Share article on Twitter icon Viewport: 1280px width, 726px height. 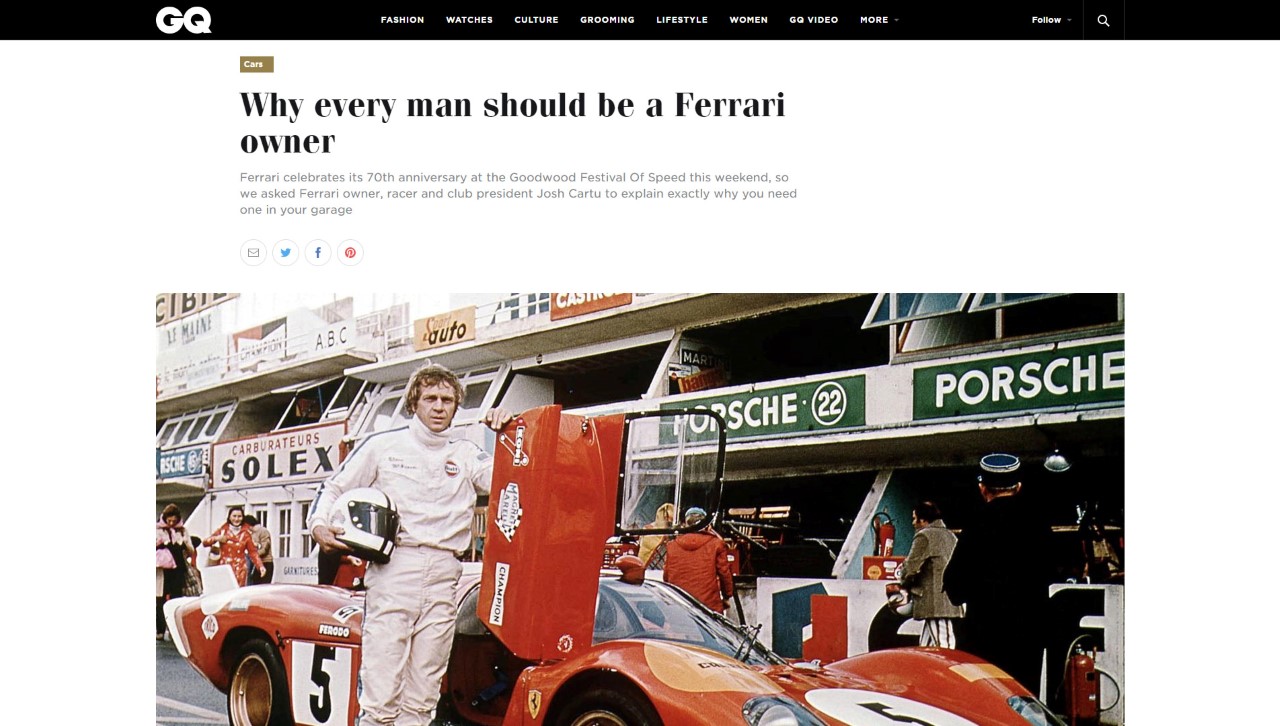(x=285, y=253)
